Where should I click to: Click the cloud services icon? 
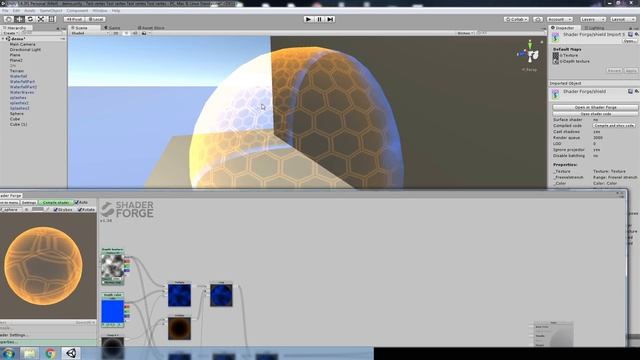(x=538, y=19)
